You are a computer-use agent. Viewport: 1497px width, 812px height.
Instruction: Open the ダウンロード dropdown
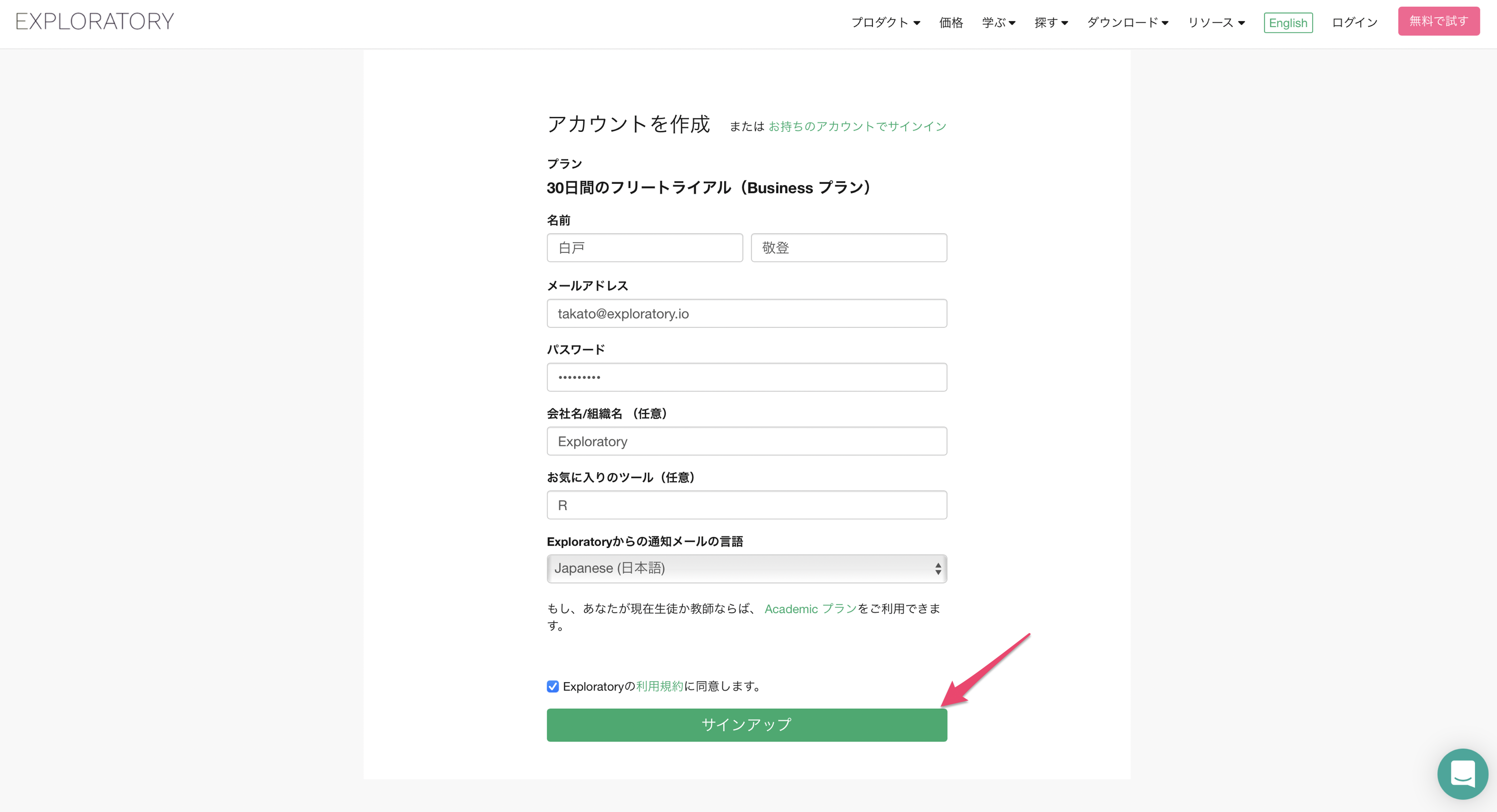pos(1128,23)
